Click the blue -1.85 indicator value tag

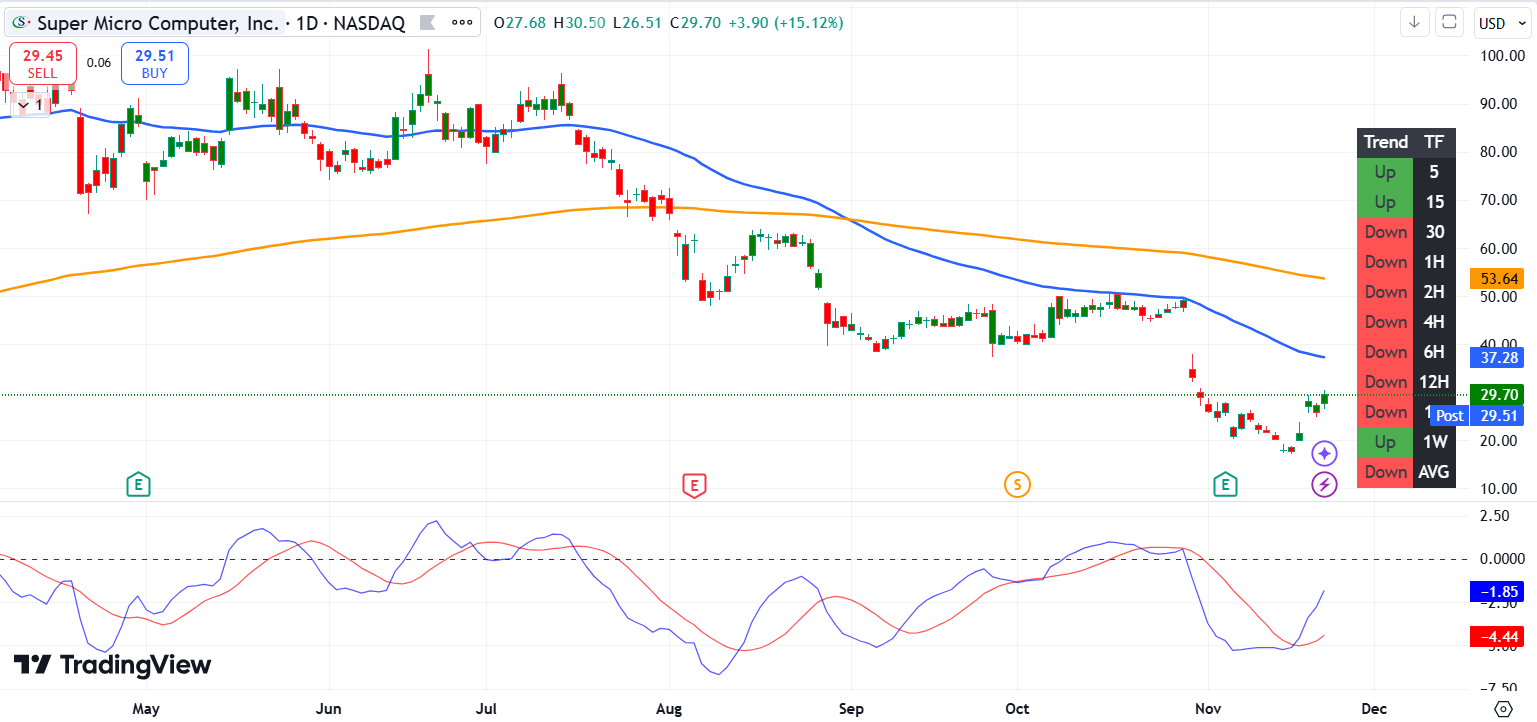click(1497, 591)
